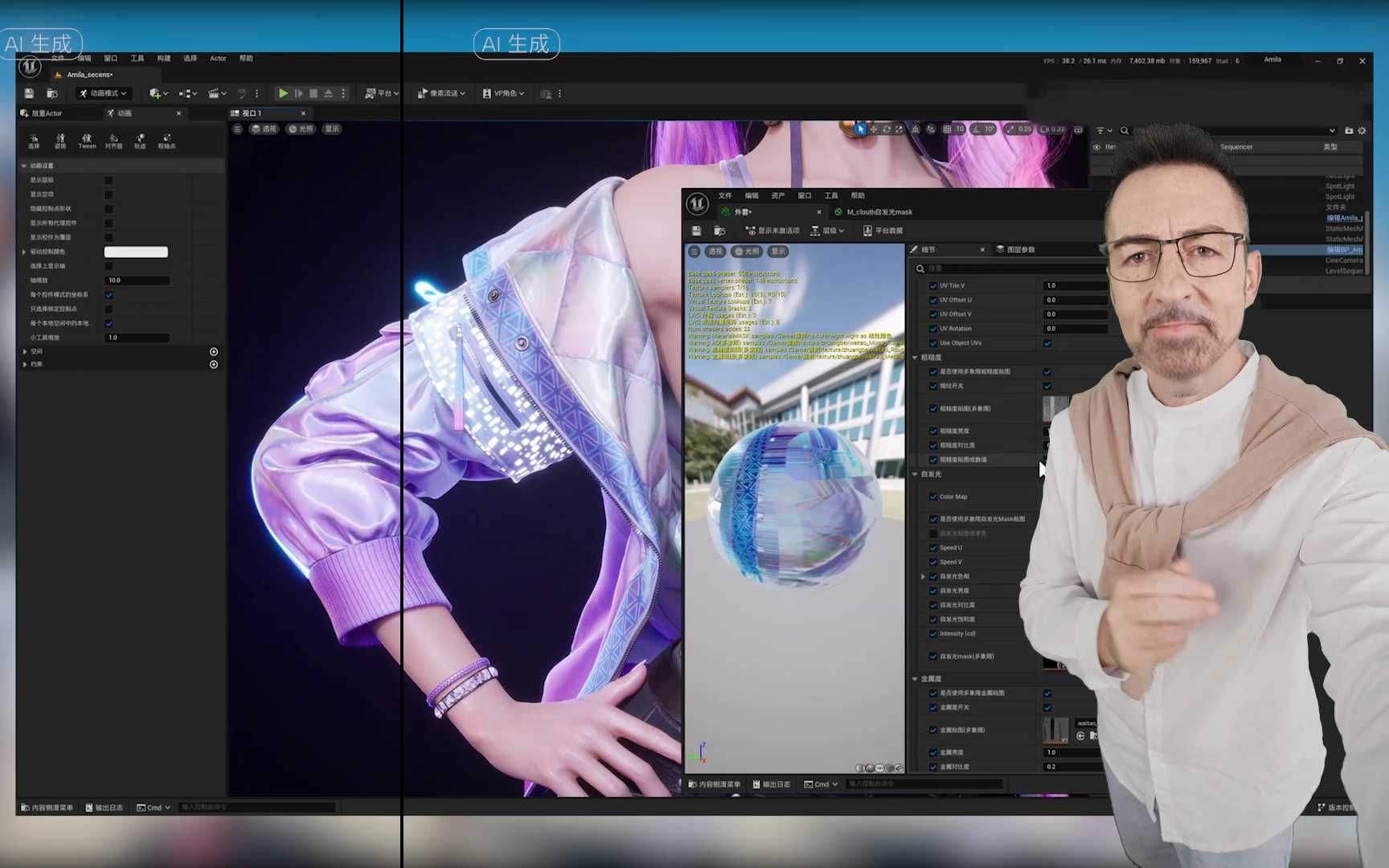Collapse the 粗糙度 roughness section

point(915,358)
